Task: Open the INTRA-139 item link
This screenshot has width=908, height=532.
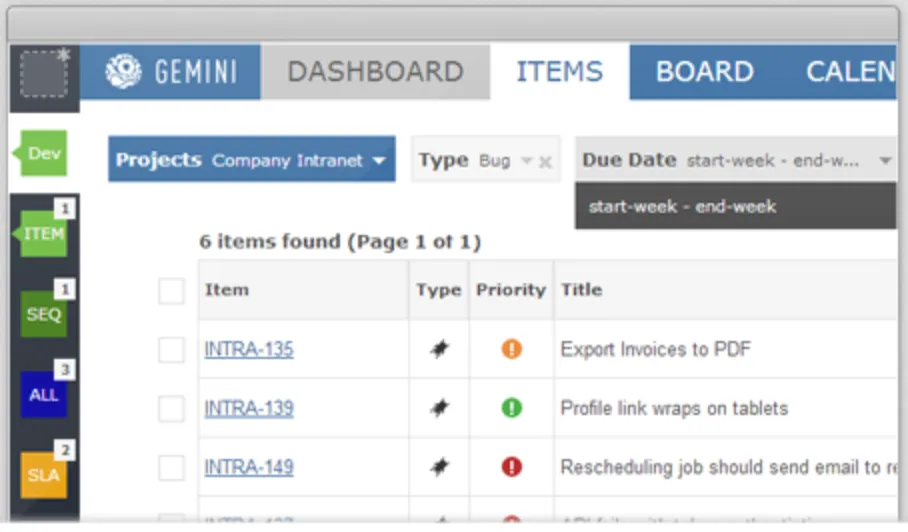Action: pyautogui.click(x=249, y=408)
